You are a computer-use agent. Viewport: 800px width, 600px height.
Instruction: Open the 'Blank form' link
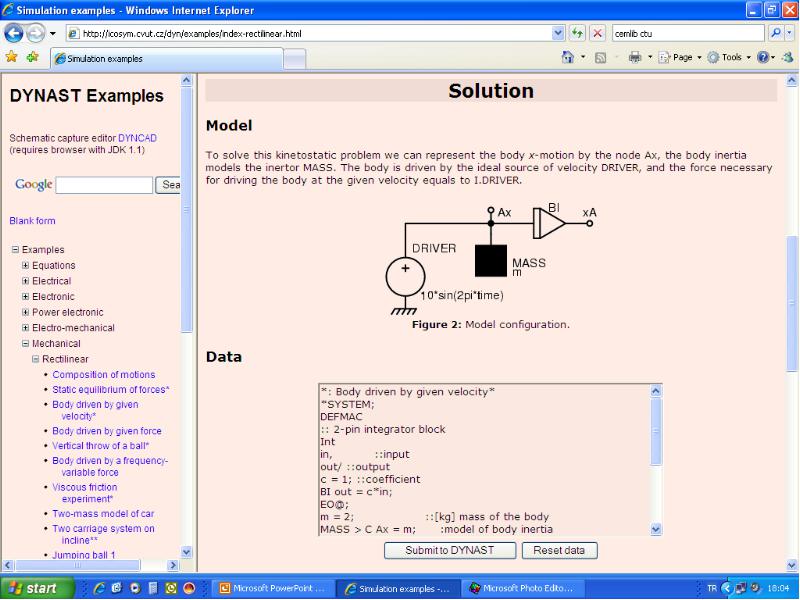32,221
